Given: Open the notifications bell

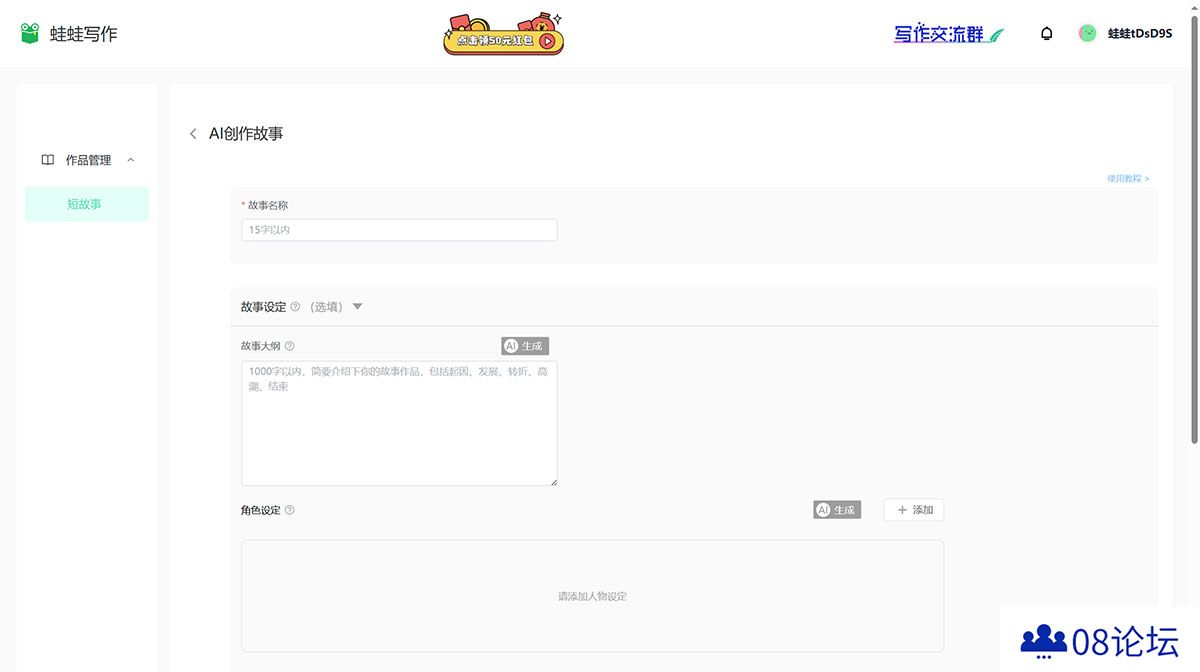Looking at the screenshot, I should click(1047, 34).
